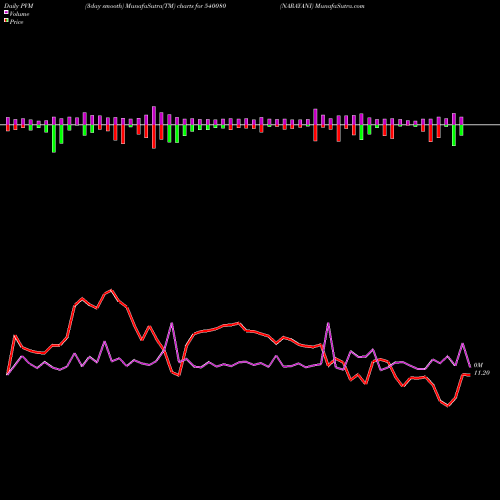Click the 'Daily PVM' title text
Viewport: 500px width, 500px height.
click(19, 6)
